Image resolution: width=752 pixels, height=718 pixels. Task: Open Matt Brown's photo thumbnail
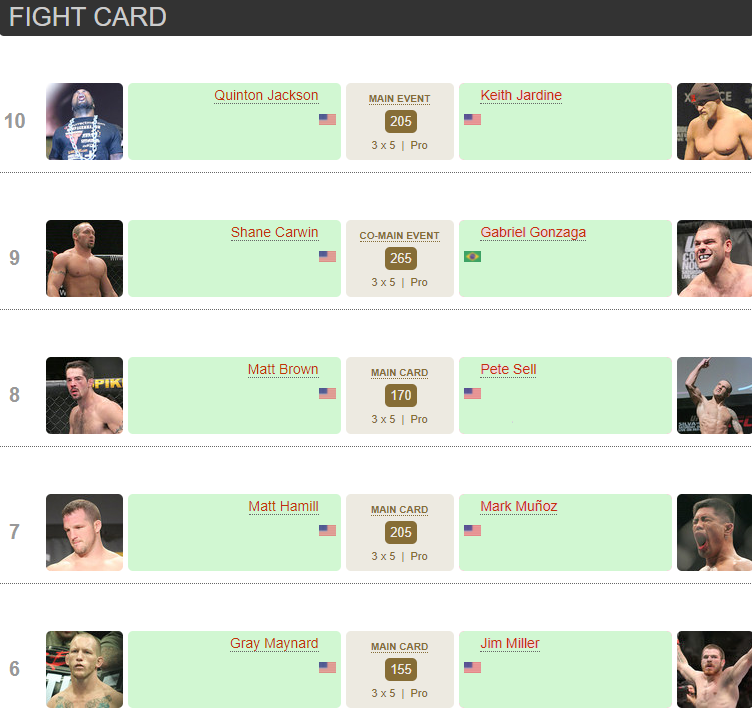coord(84,395)
